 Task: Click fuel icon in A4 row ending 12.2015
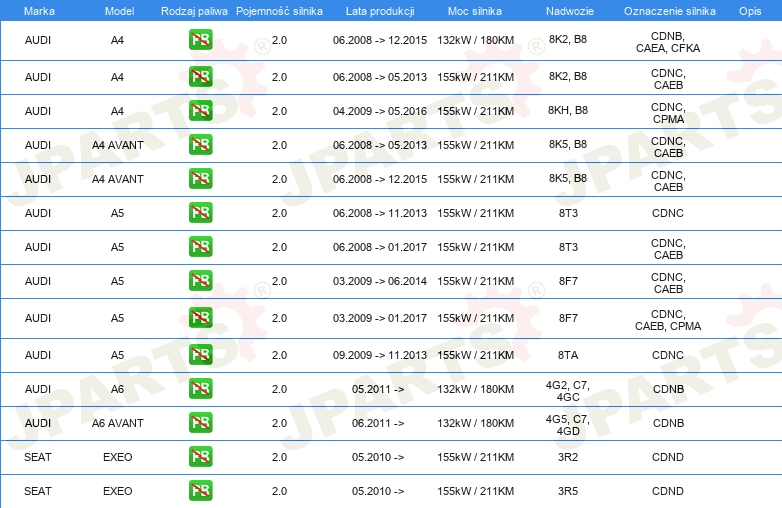(200, 40)
